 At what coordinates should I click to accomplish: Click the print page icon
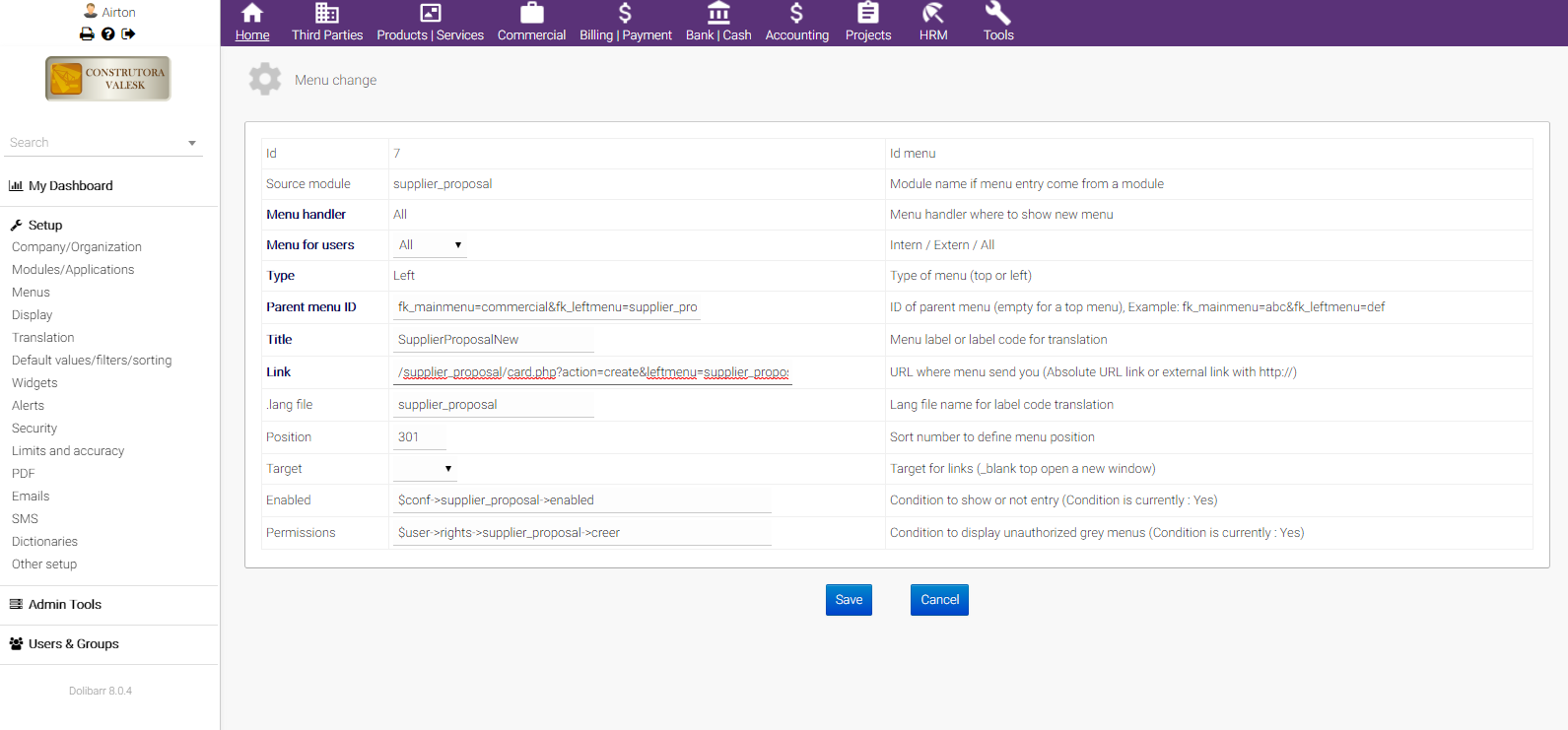tap(87, 33)
